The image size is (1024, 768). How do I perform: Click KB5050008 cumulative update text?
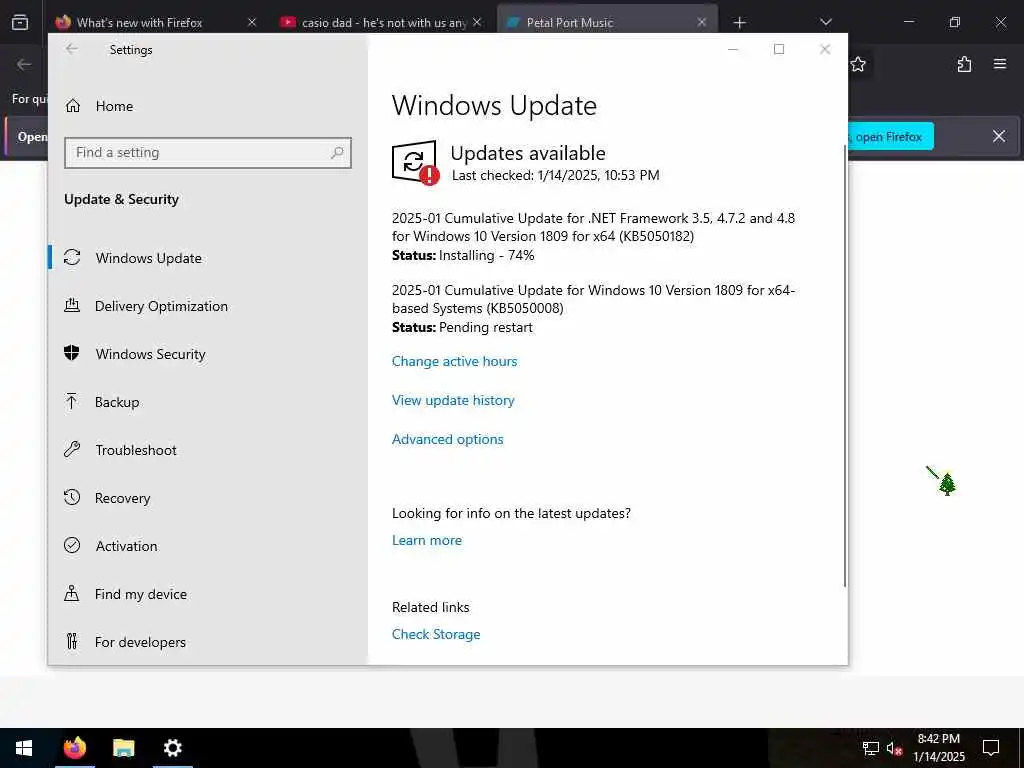[594, 298]
